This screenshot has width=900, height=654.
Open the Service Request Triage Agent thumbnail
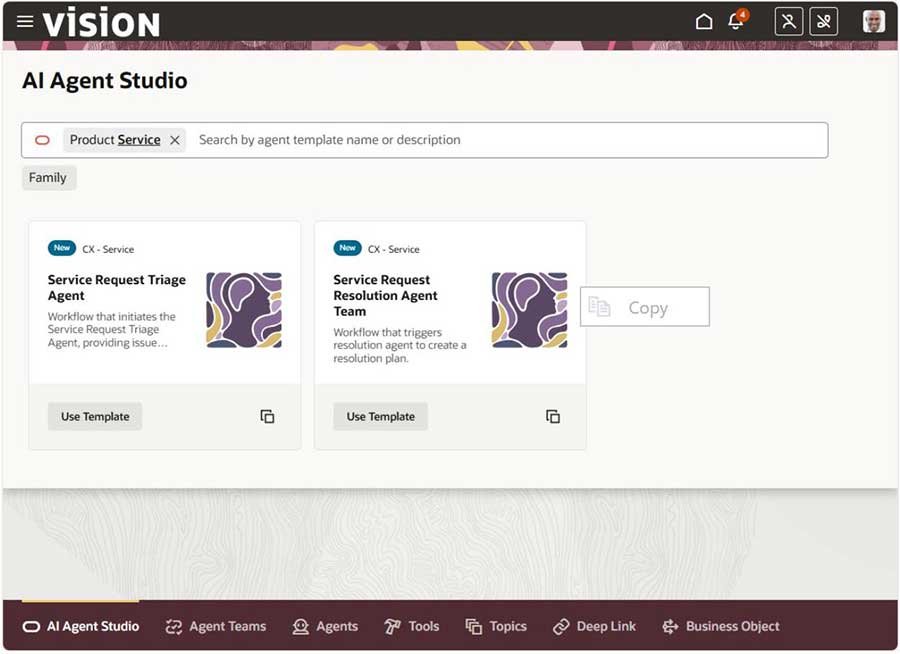pyautogui.click(x=244, y=310)
